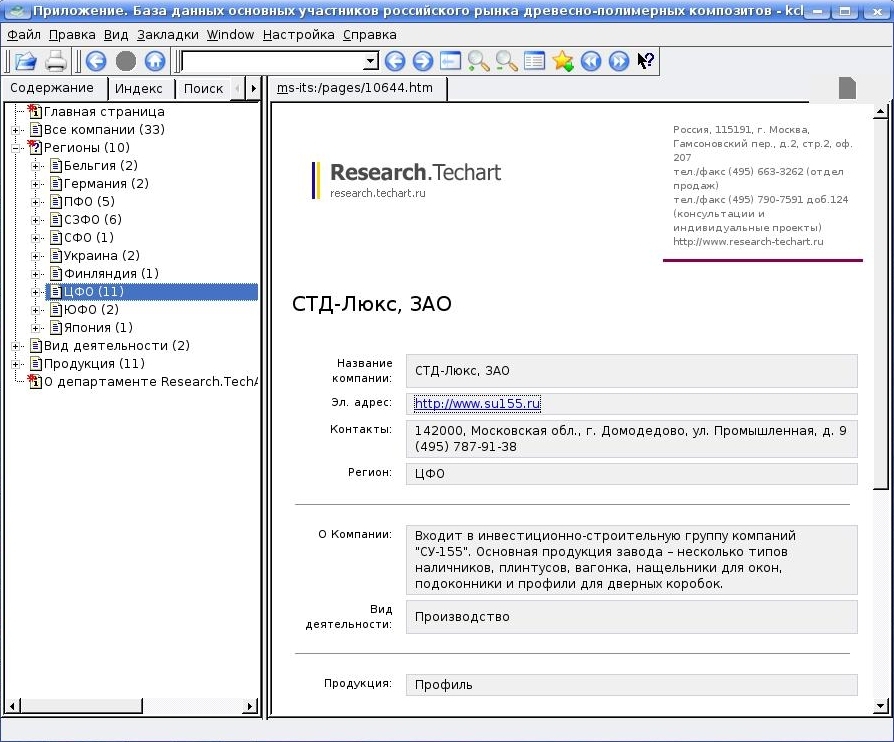Click the Research.Techart logo

pos(407,180)
